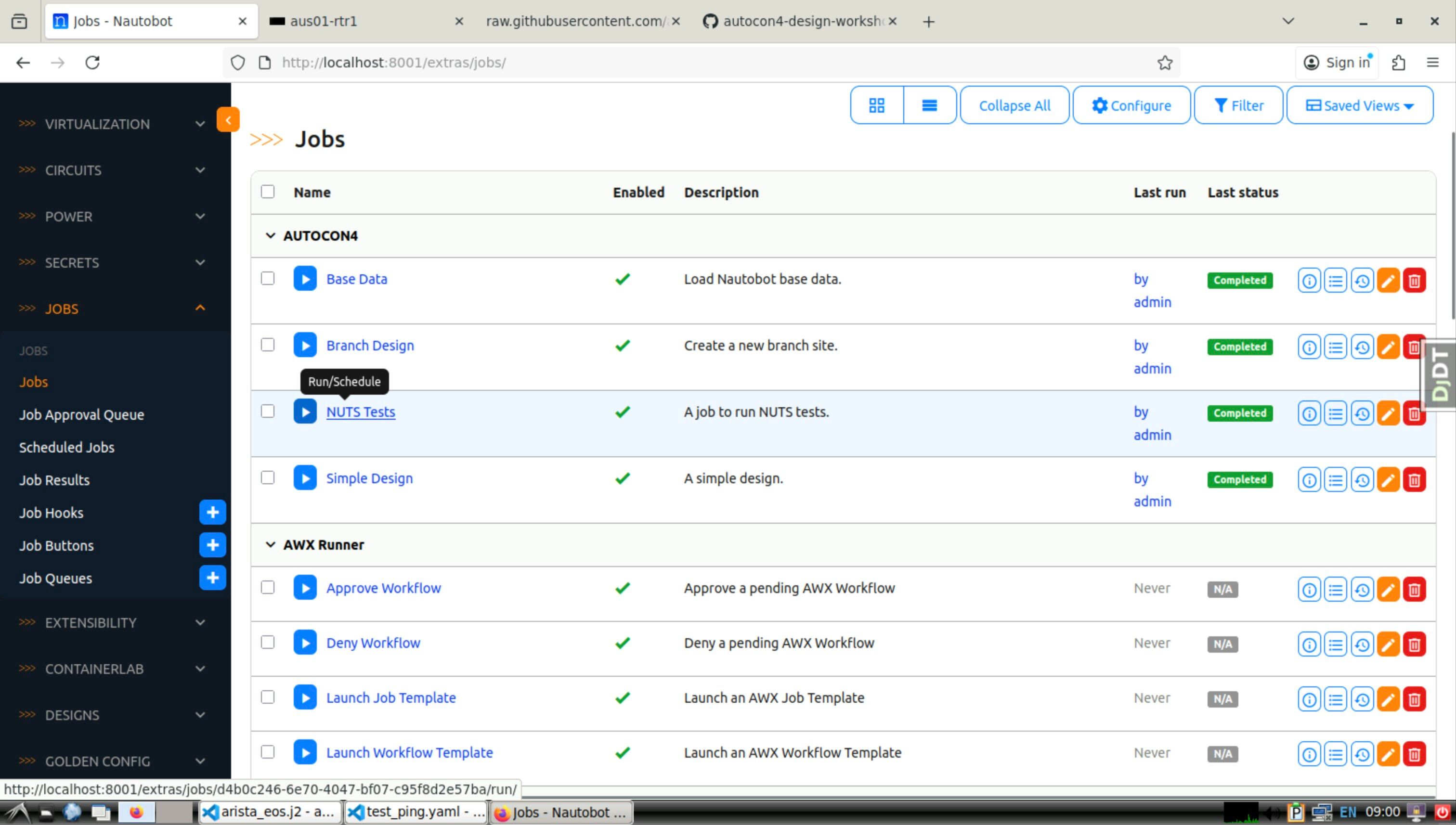Add a new Job Hook

(212, 513)
